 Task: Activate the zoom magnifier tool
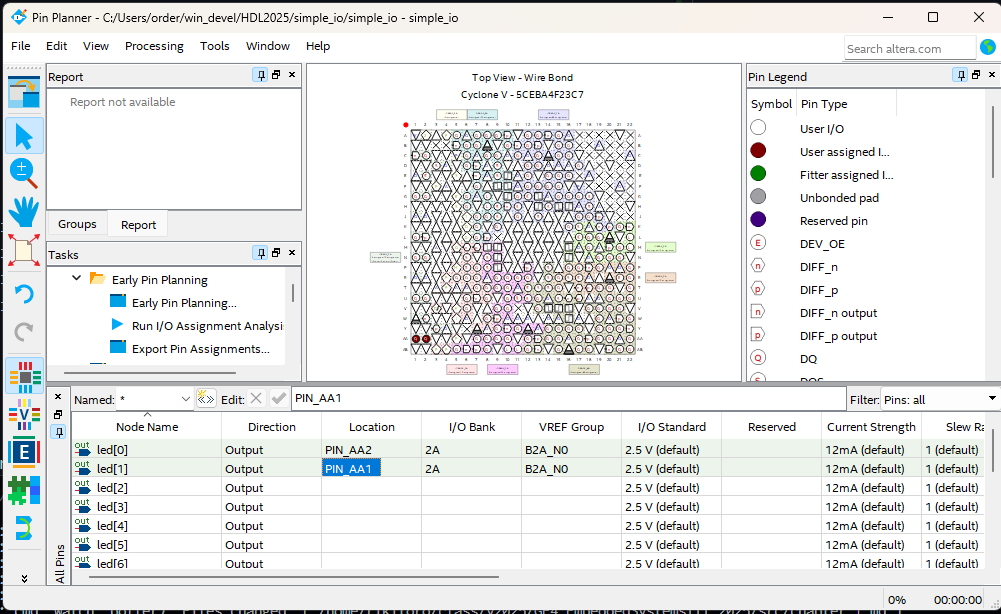point(24,172)
